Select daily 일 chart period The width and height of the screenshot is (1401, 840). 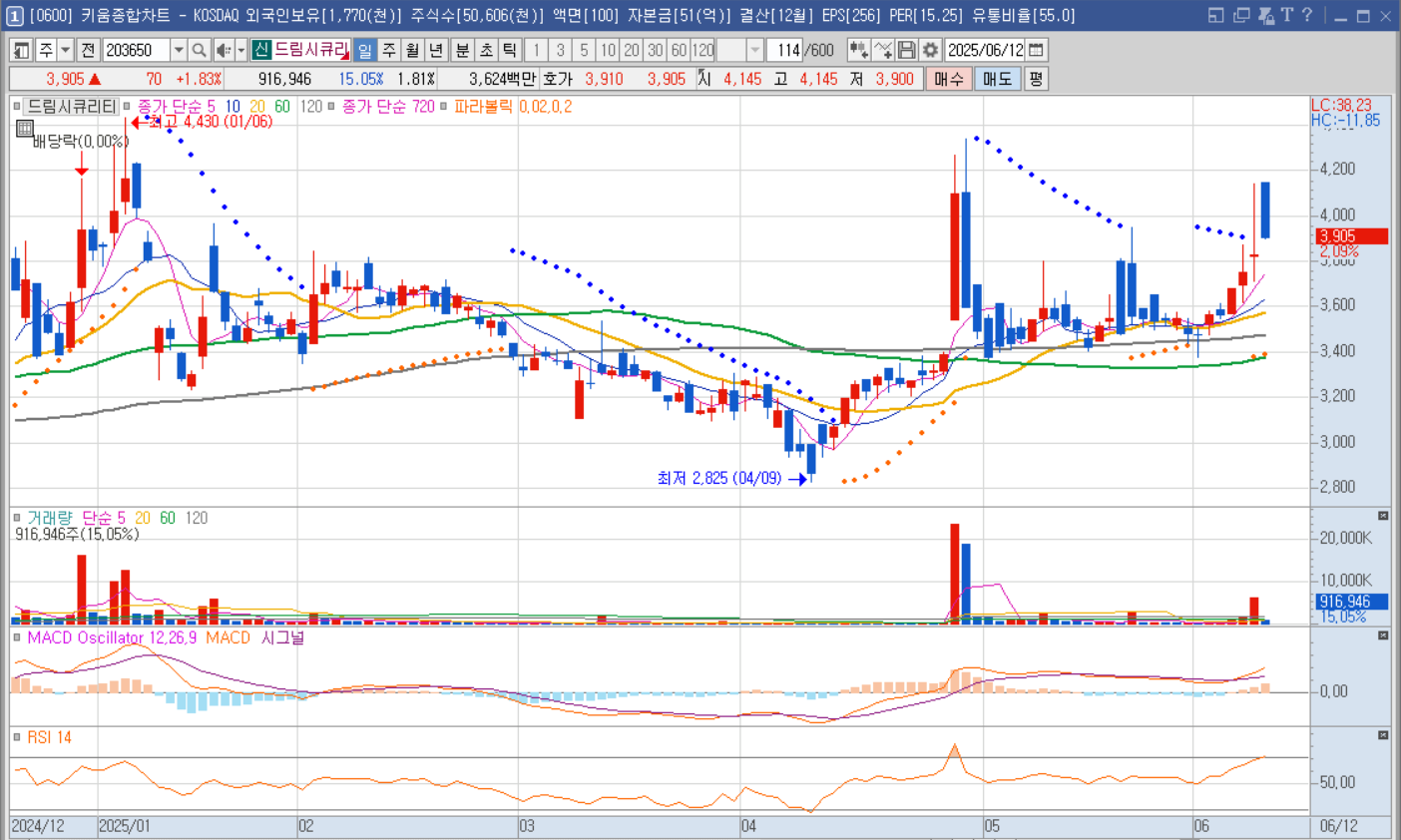365,50
